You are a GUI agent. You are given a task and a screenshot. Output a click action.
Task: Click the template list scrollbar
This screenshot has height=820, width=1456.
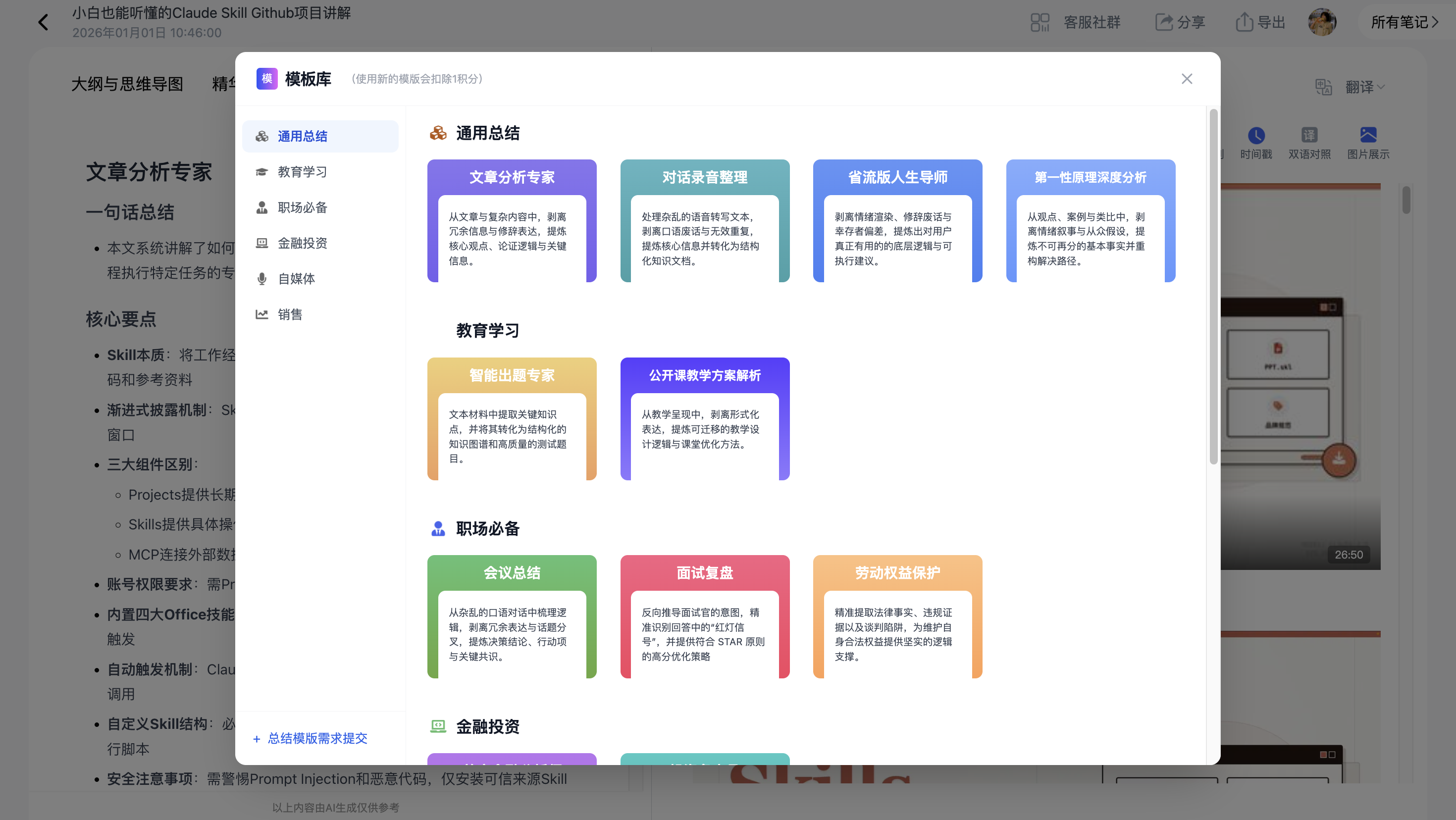[x=1213, y=287]
